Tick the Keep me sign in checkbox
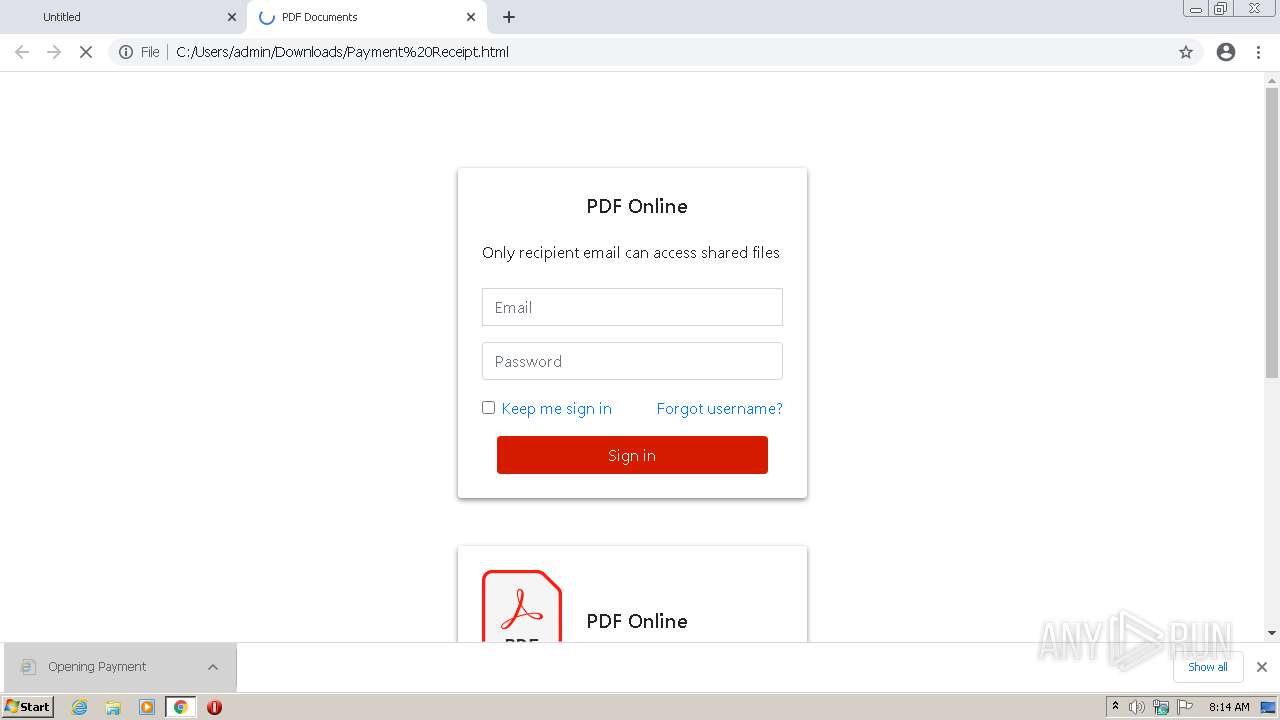 488,407
